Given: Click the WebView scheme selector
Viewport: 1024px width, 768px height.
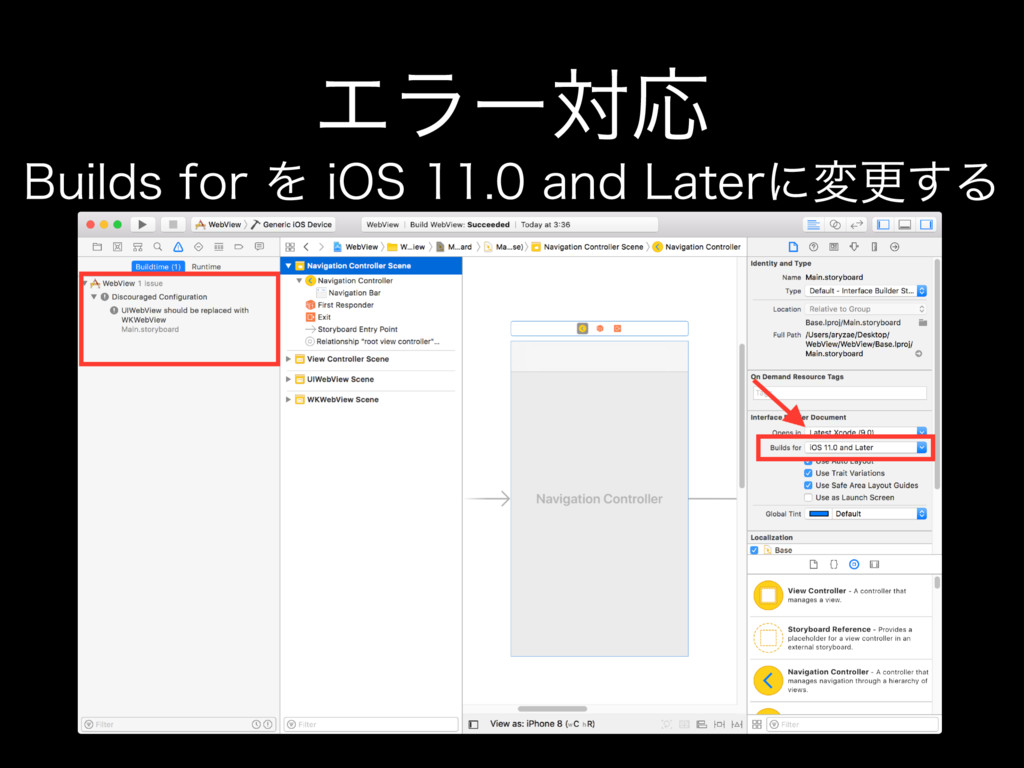Looking at the screenshot, I should pyautogui.click(x=219, y=225).
